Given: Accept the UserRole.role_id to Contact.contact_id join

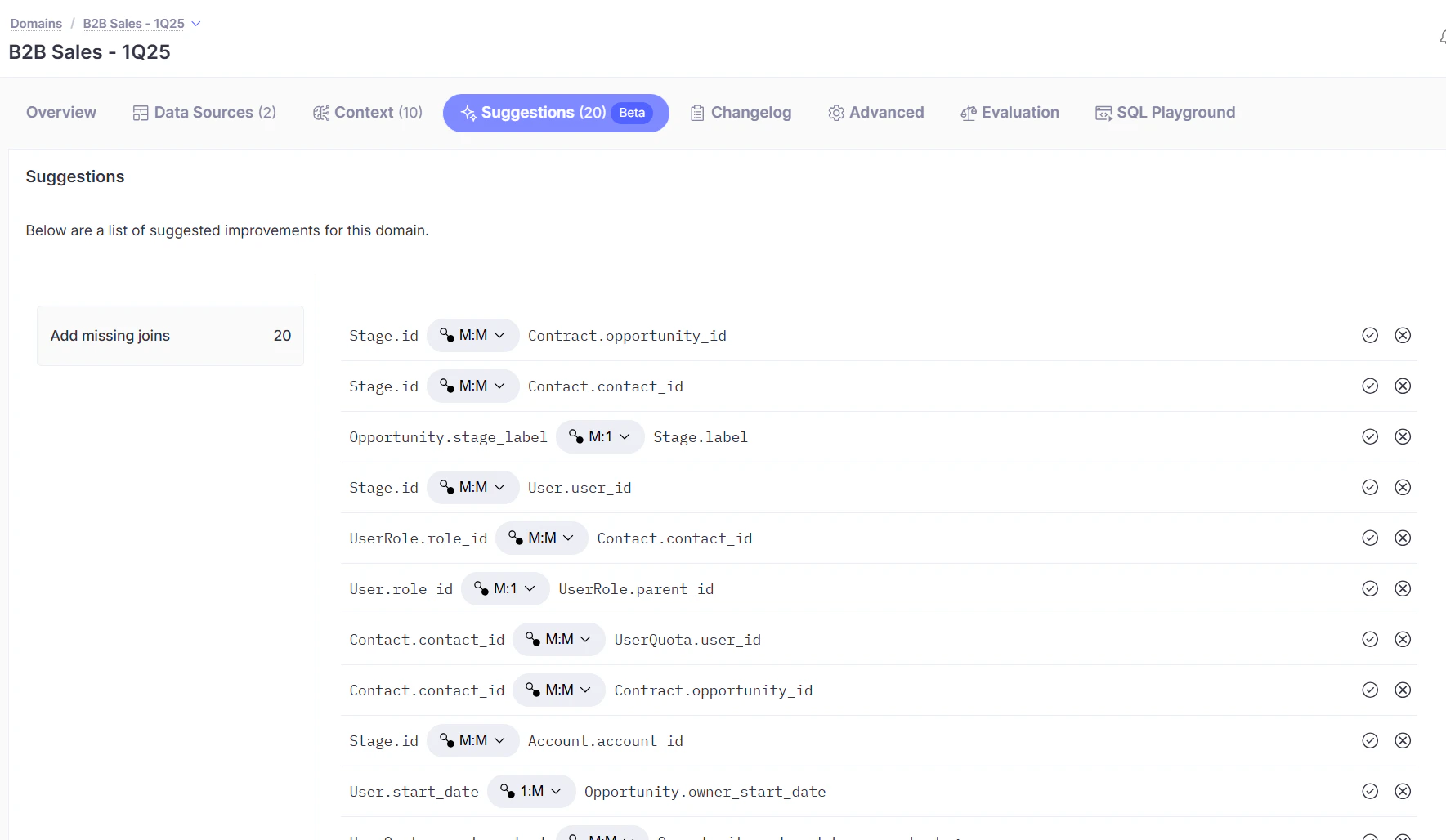Looking at the screenshot, I should point(1370,538).
